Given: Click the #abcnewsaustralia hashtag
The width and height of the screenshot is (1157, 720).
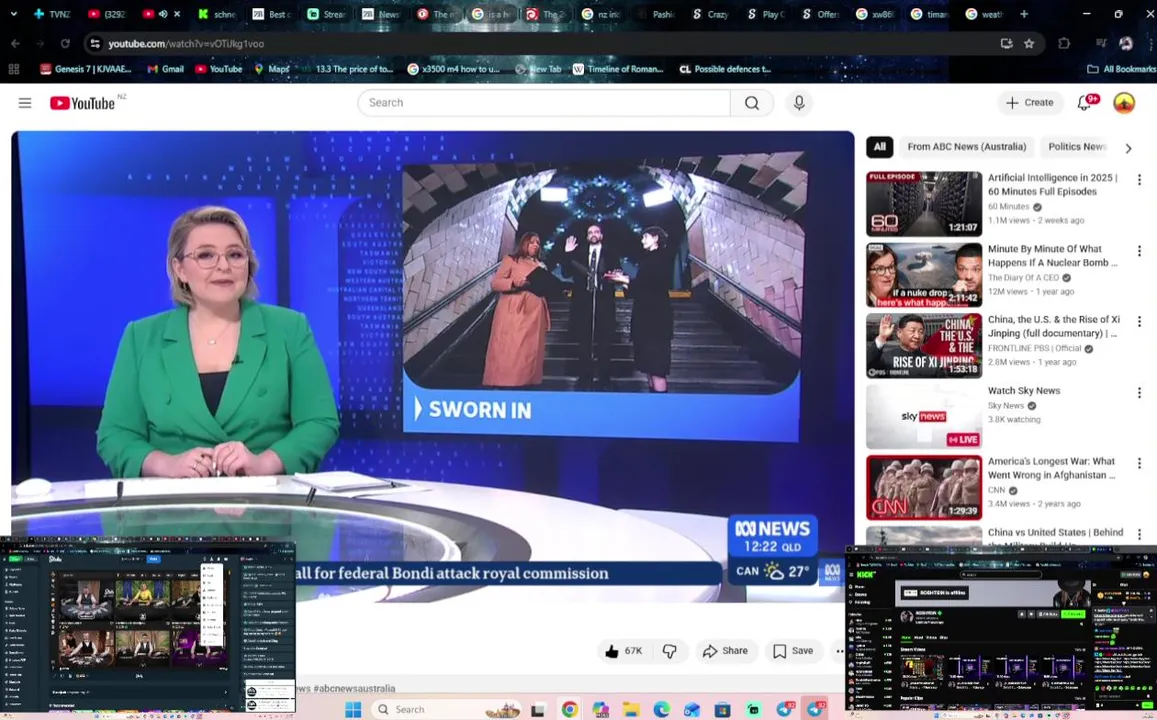Looking at the screenshot, I should pyautogui.click(x=353, y=688).
